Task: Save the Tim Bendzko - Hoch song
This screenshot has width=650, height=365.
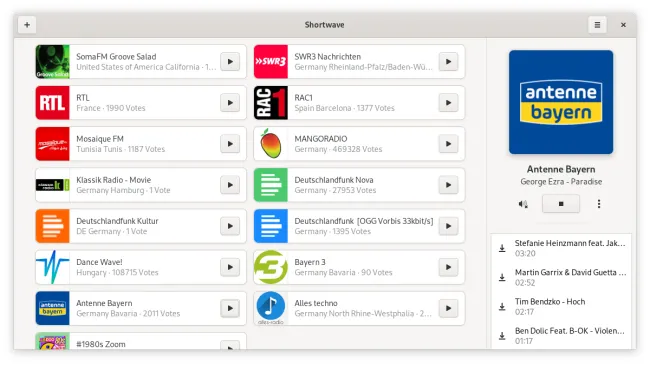Action: click(x=502, y=307)
